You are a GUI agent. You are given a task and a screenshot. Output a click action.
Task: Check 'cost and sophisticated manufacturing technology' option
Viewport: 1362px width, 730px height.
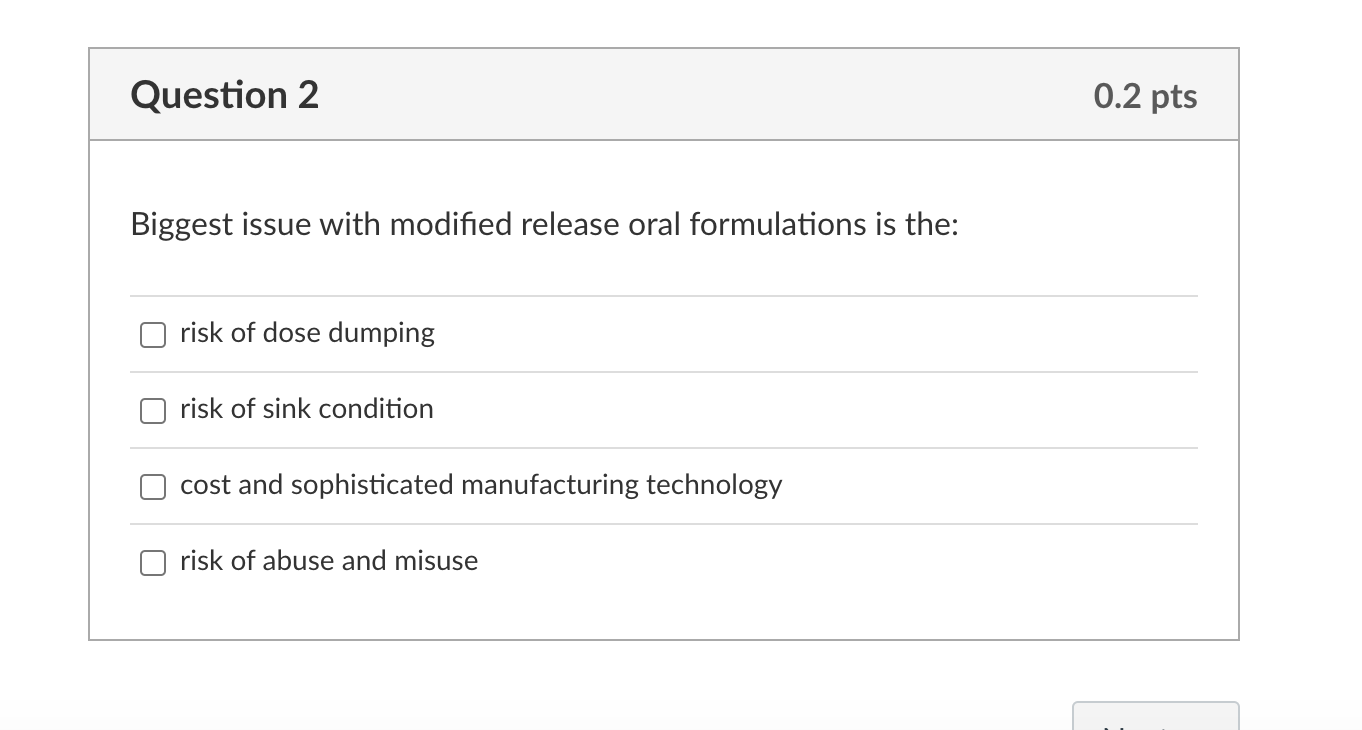click(x=152, y=487)
